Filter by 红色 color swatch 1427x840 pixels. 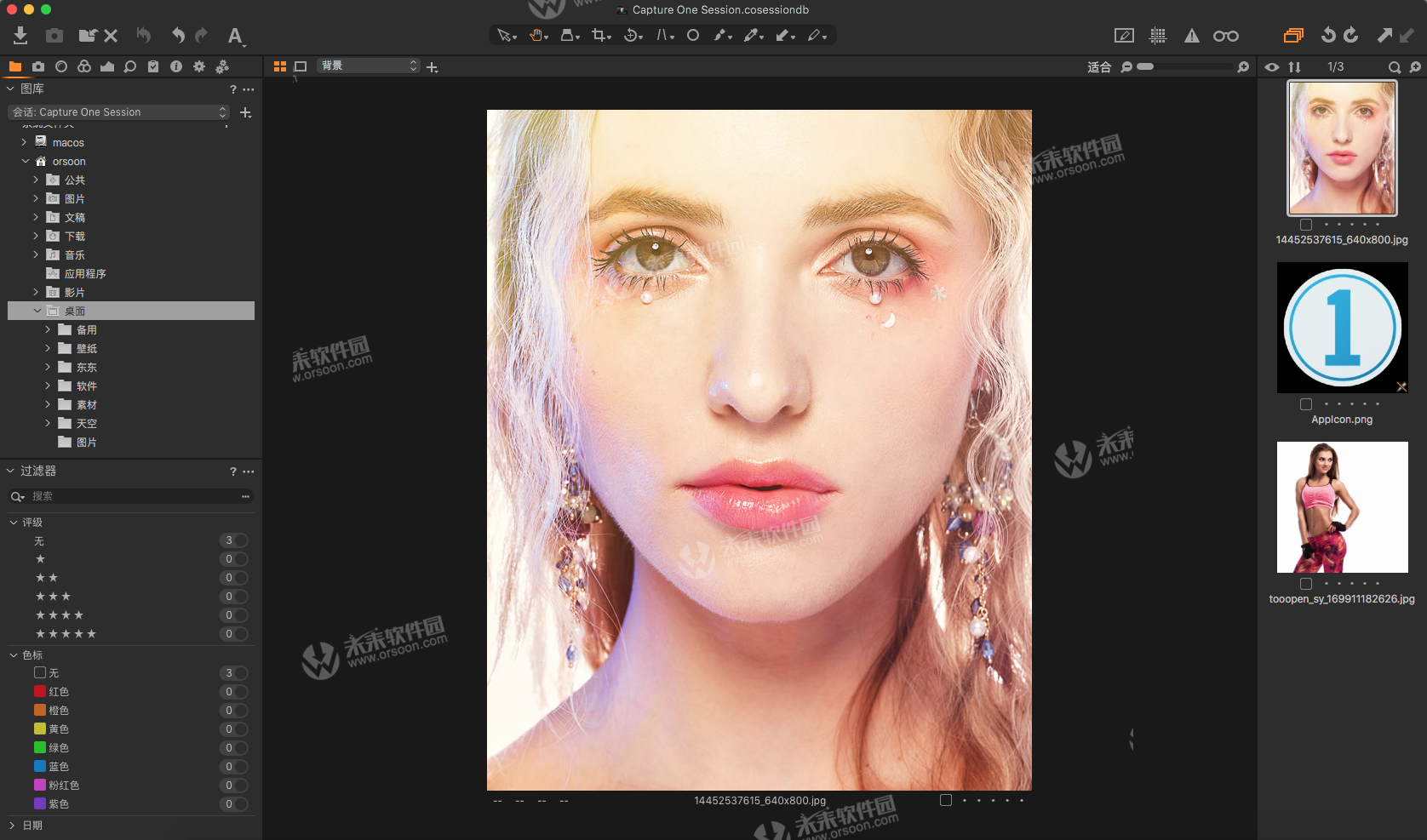click(x=40, y=691)
